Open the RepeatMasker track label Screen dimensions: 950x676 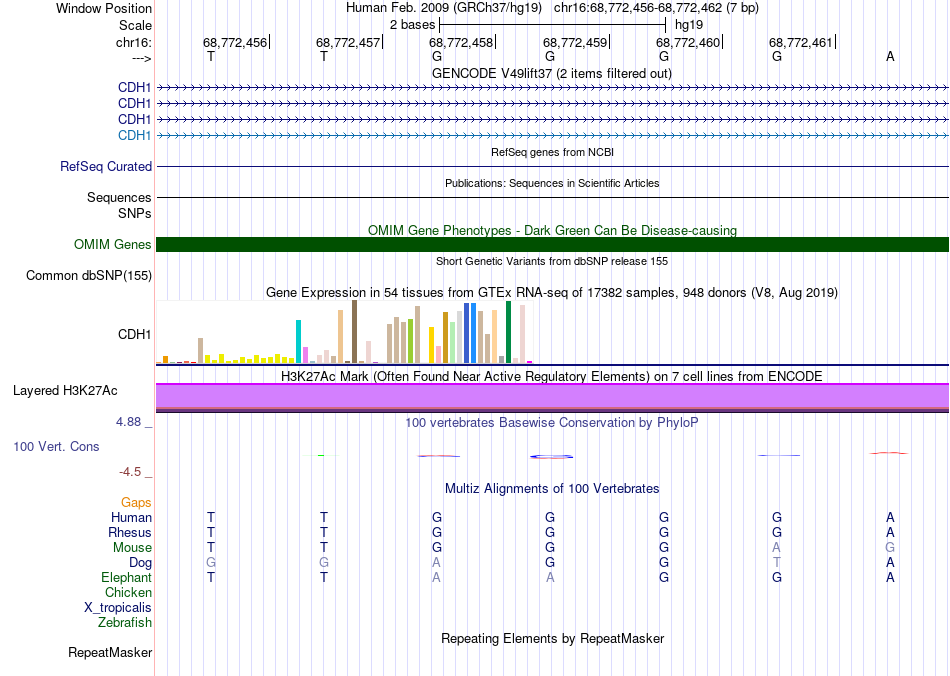tap(110, 653)
